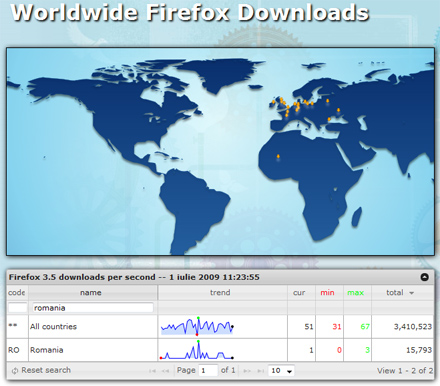440x386 pixels.
Task: Click the All countries trend sparkline
Action: tap(197, 326)
